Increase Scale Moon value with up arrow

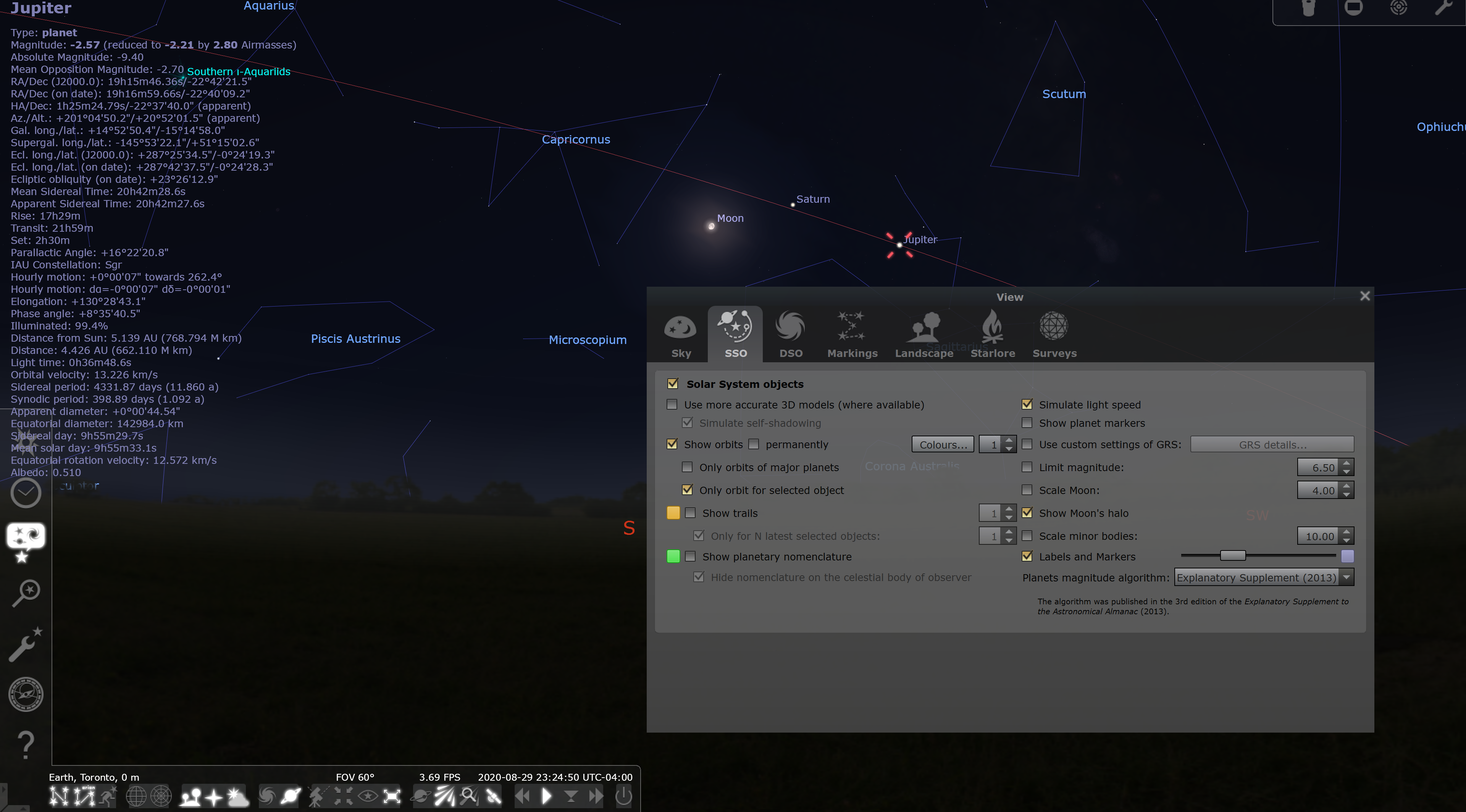(x=1346, y=485)
